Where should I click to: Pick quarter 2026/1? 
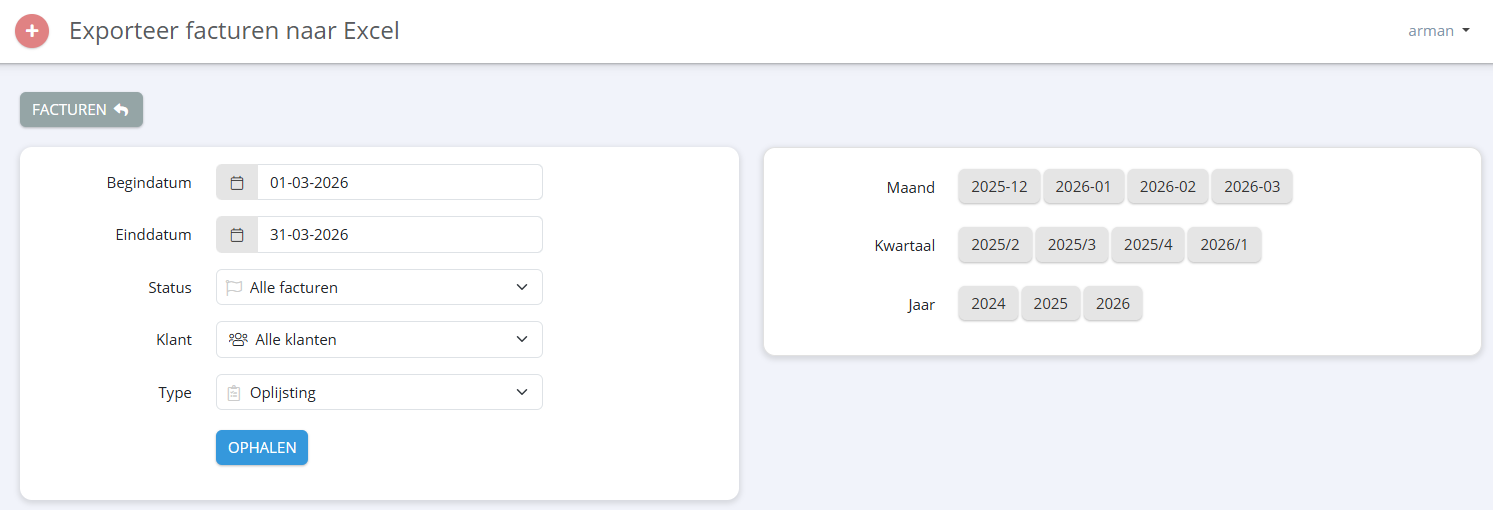coord(1224,245)
